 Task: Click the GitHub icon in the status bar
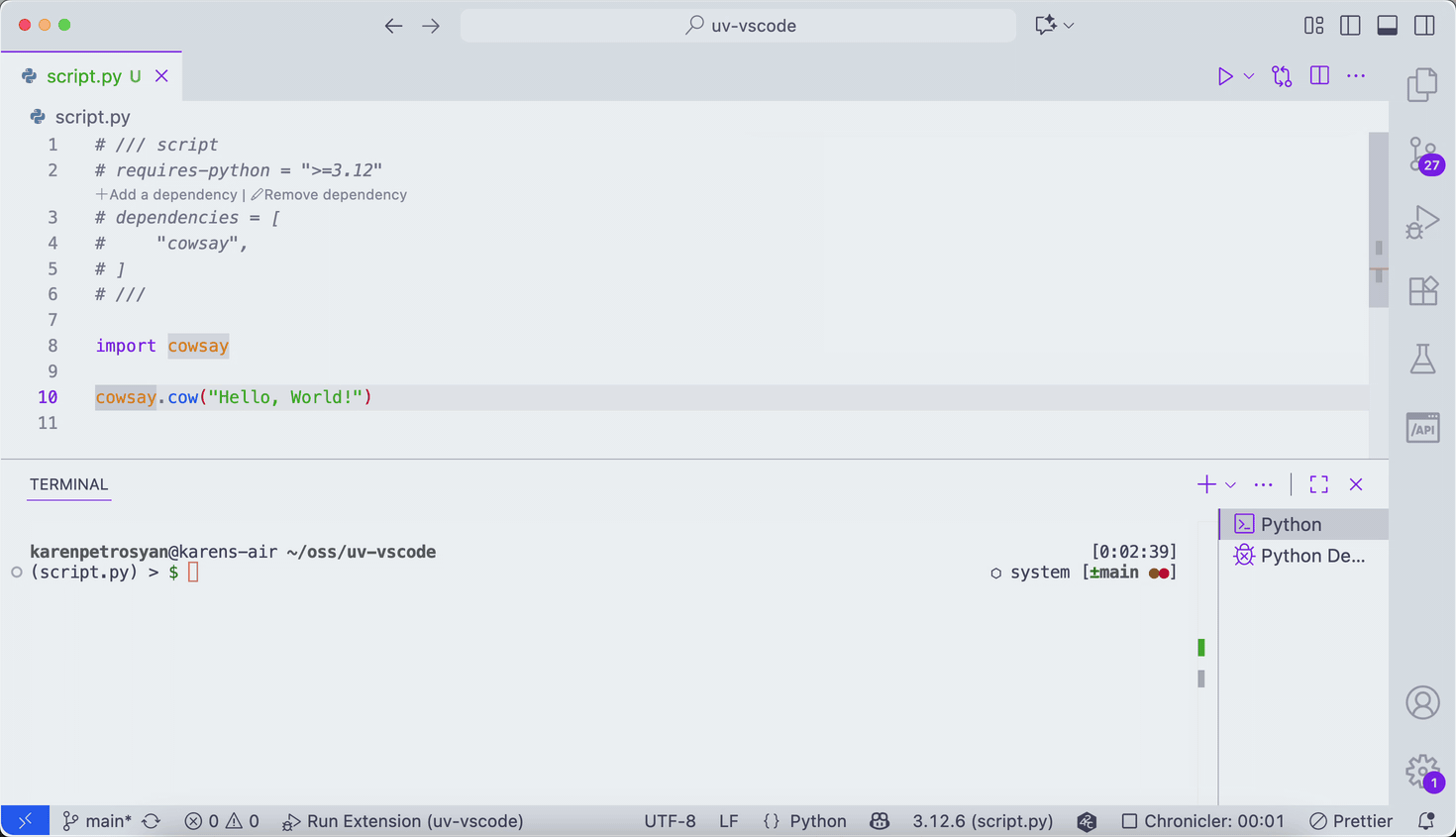point(880,820)
